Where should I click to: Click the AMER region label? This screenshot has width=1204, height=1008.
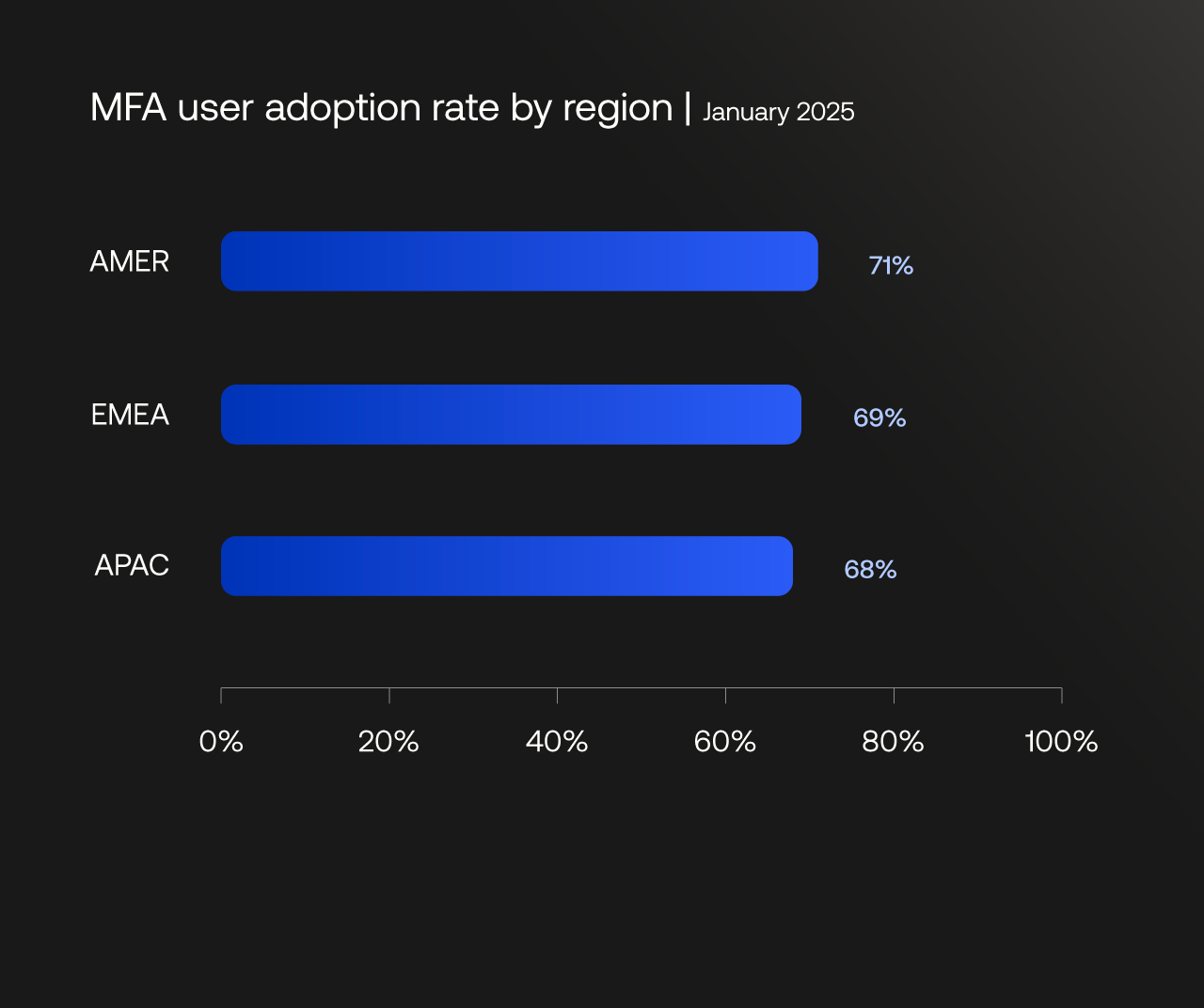tap(130, 261)
